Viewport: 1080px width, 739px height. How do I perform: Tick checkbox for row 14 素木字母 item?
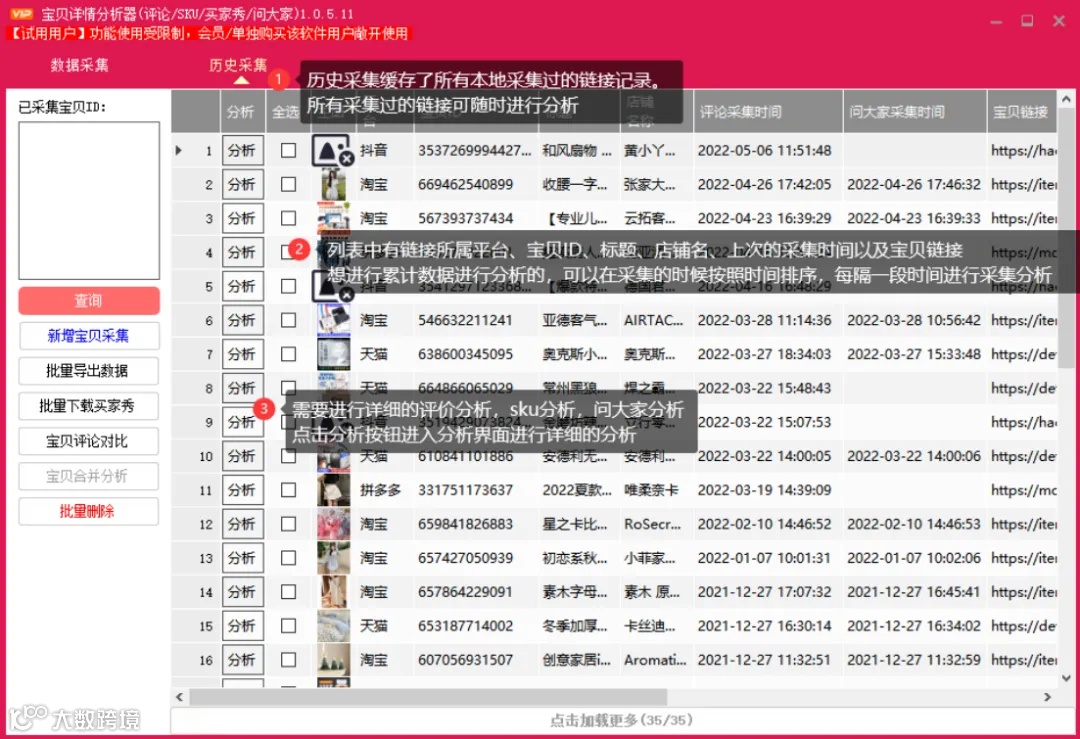click(x=289, y=592)
